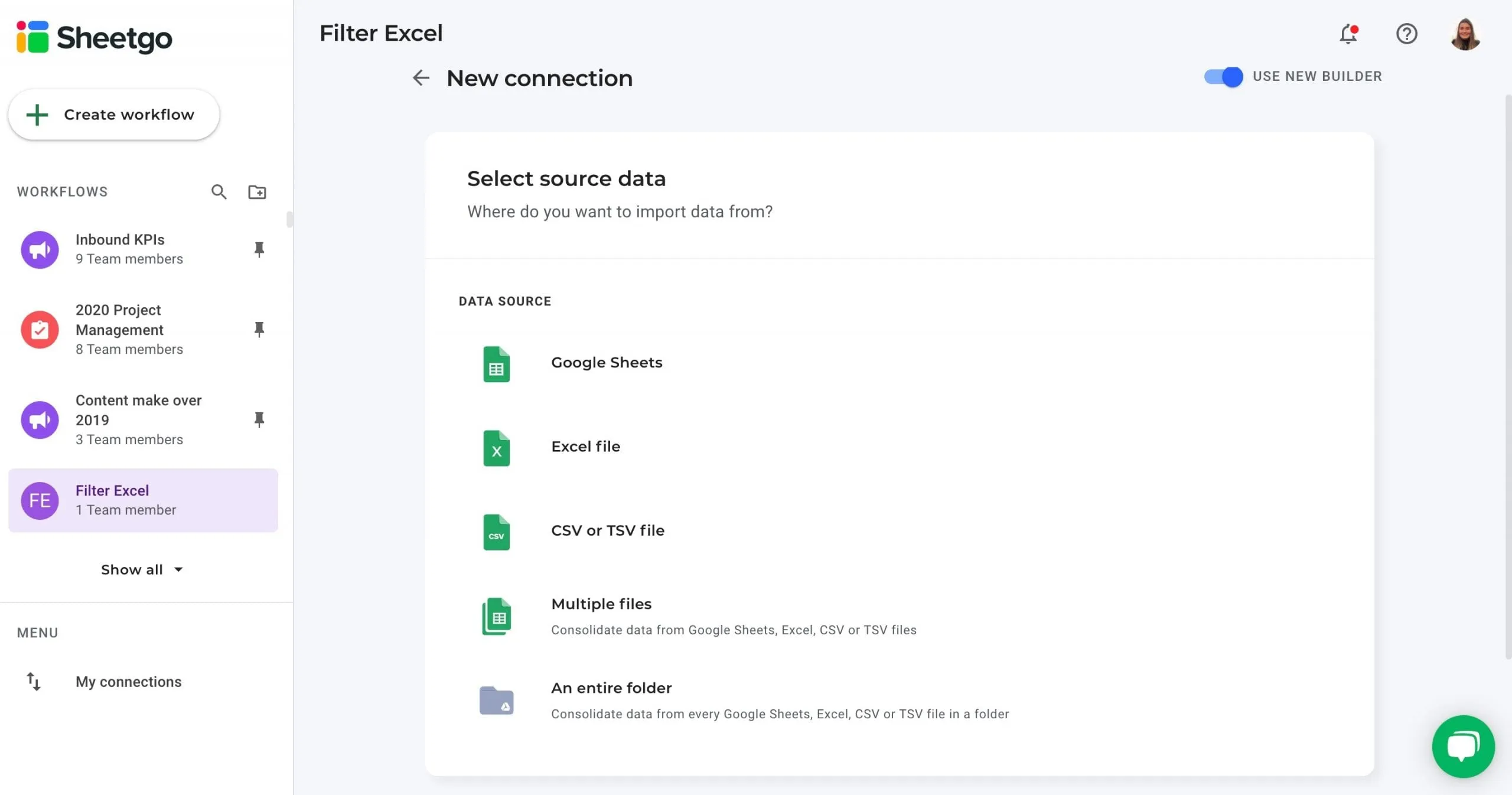Click the CSV file icon
Screen dimensions: 1512x795
tap(496, 532)
